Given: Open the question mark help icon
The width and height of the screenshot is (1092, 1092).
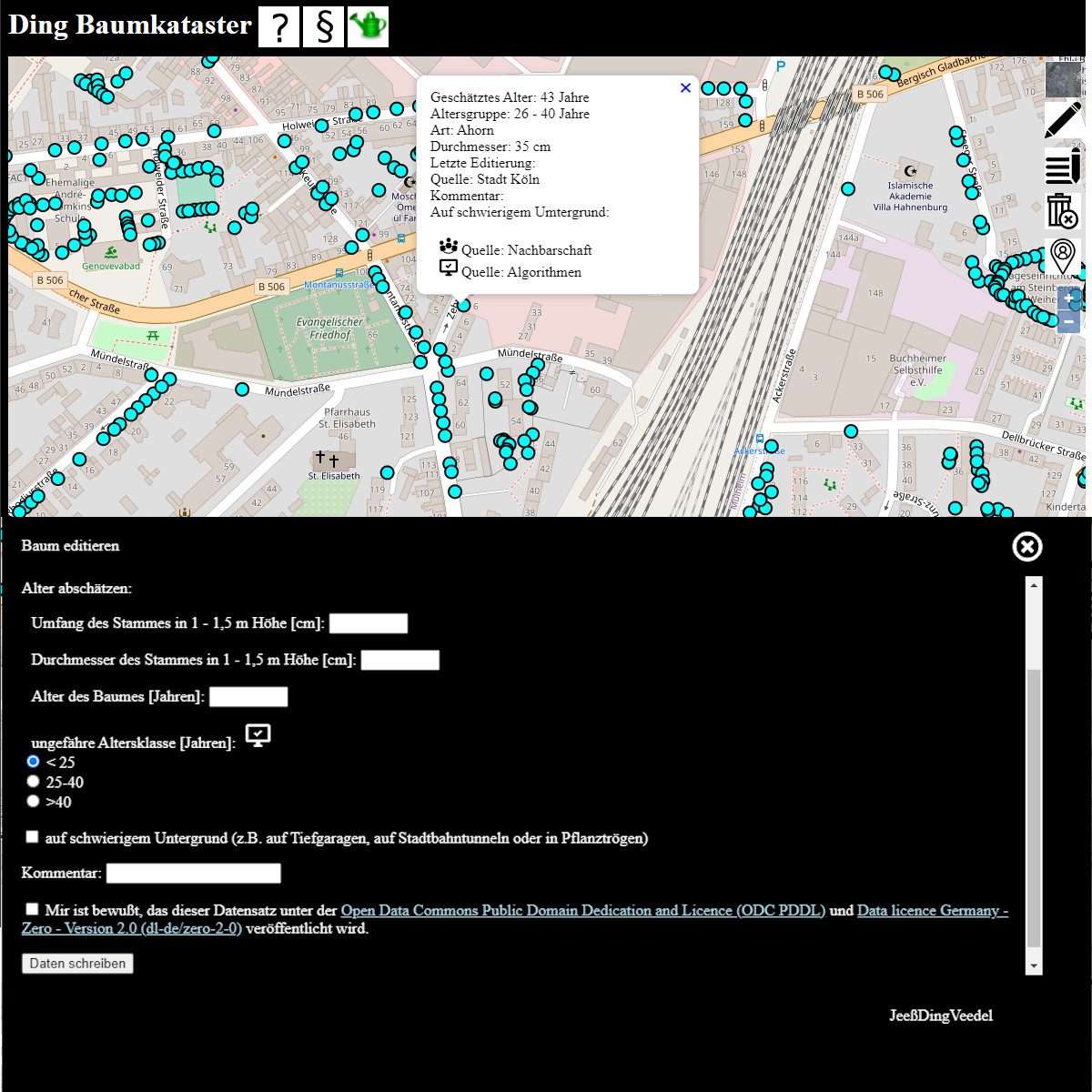Looking at the screenshot, I should pyautogui.click(x=278, y=26).
